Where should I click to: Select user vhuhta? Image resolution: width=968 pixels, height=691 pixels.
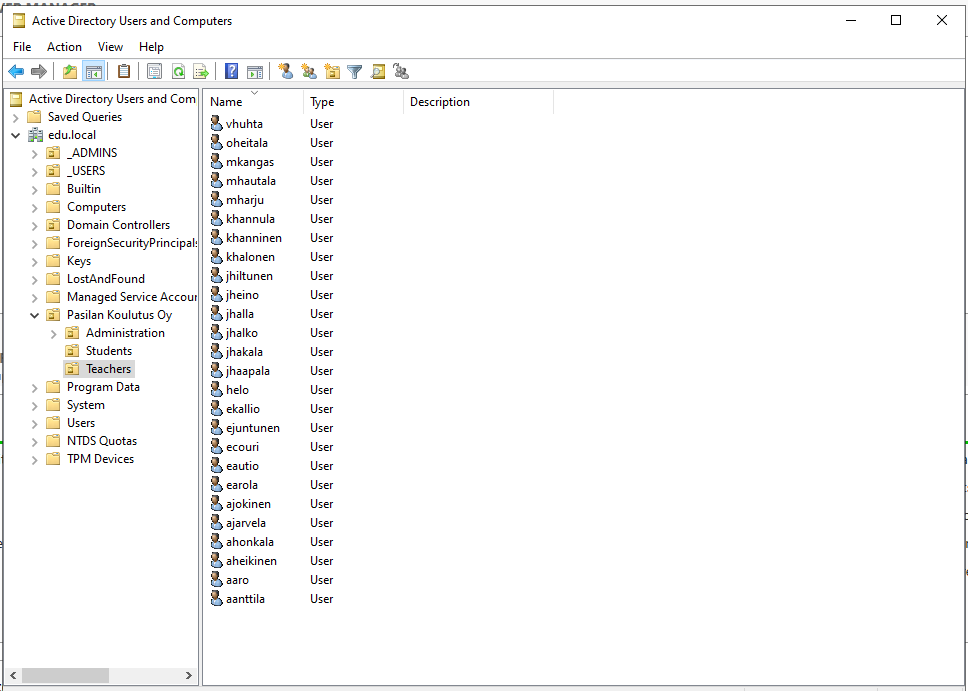tap(244, 124)
